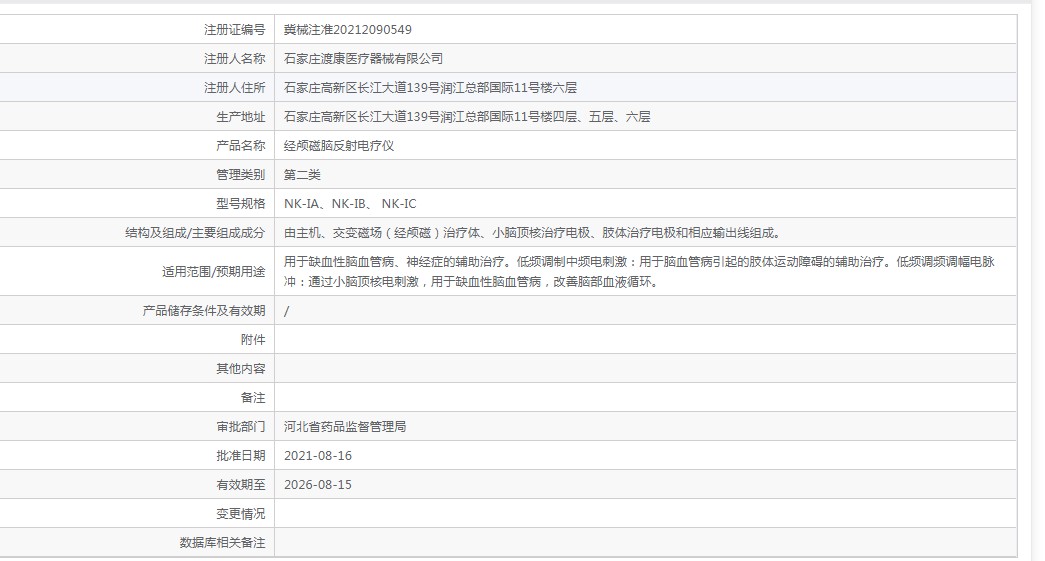
Task: Click the 备注 label
Action: [253, 398]
